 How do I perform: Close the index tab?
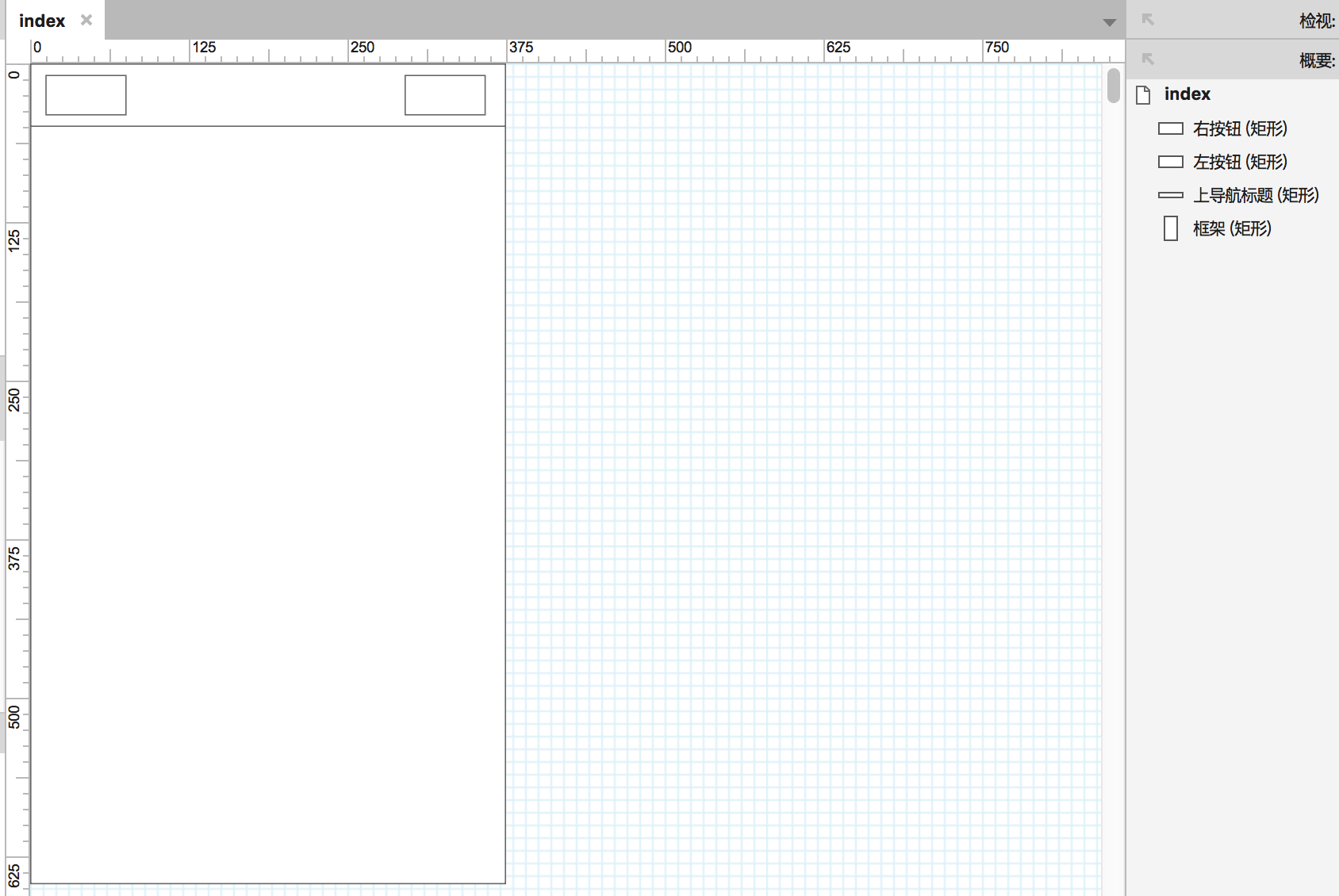(x=86, y=20)
